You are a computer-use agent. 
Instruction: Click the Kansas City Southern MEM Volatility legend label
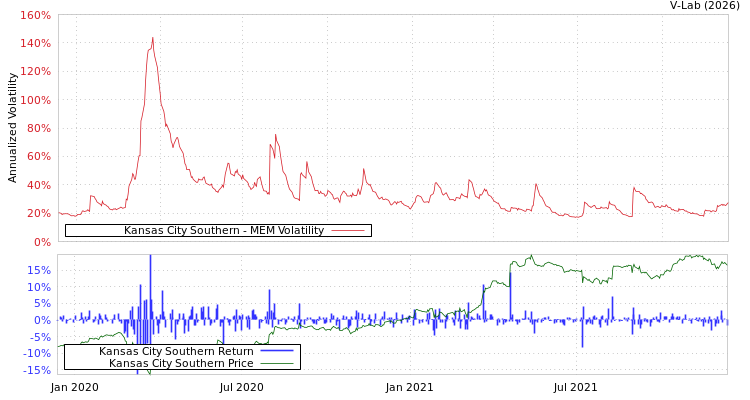pos(223,231)
